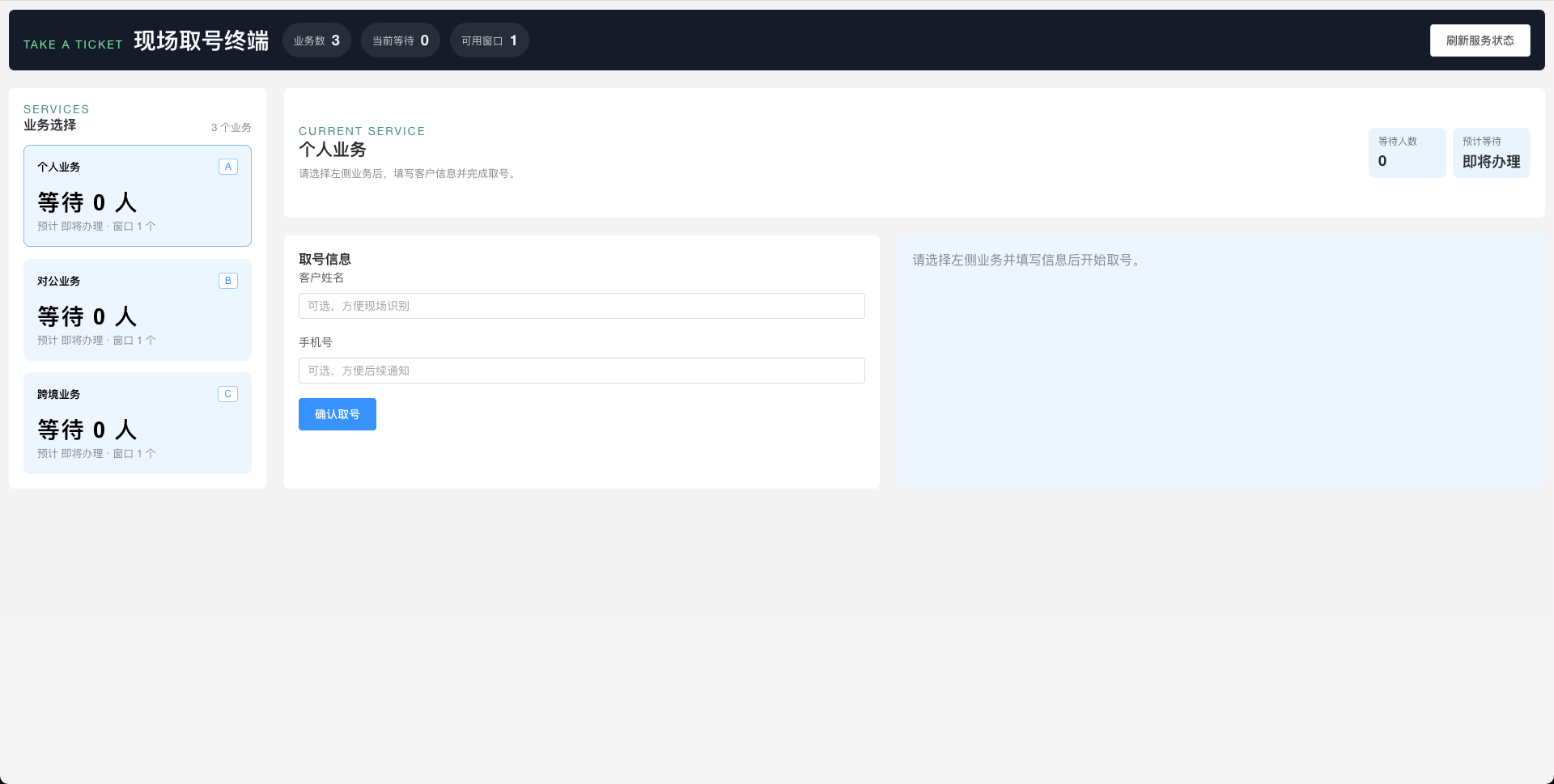This screenshot has width=1554, height=784.
Task: Click the 现场取号终端 title
Action: click(x=202, y=40)
